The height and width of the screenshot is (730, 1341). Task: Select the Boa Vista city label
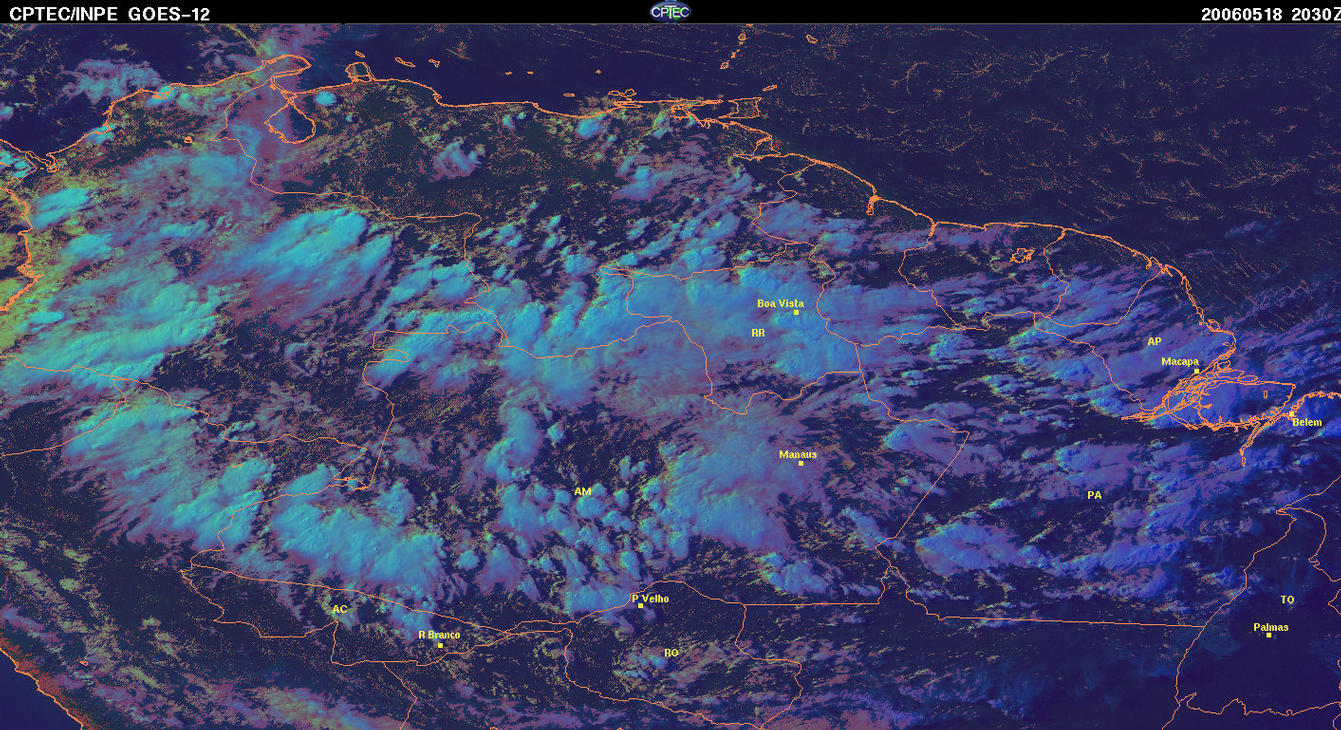coord(780,303)
